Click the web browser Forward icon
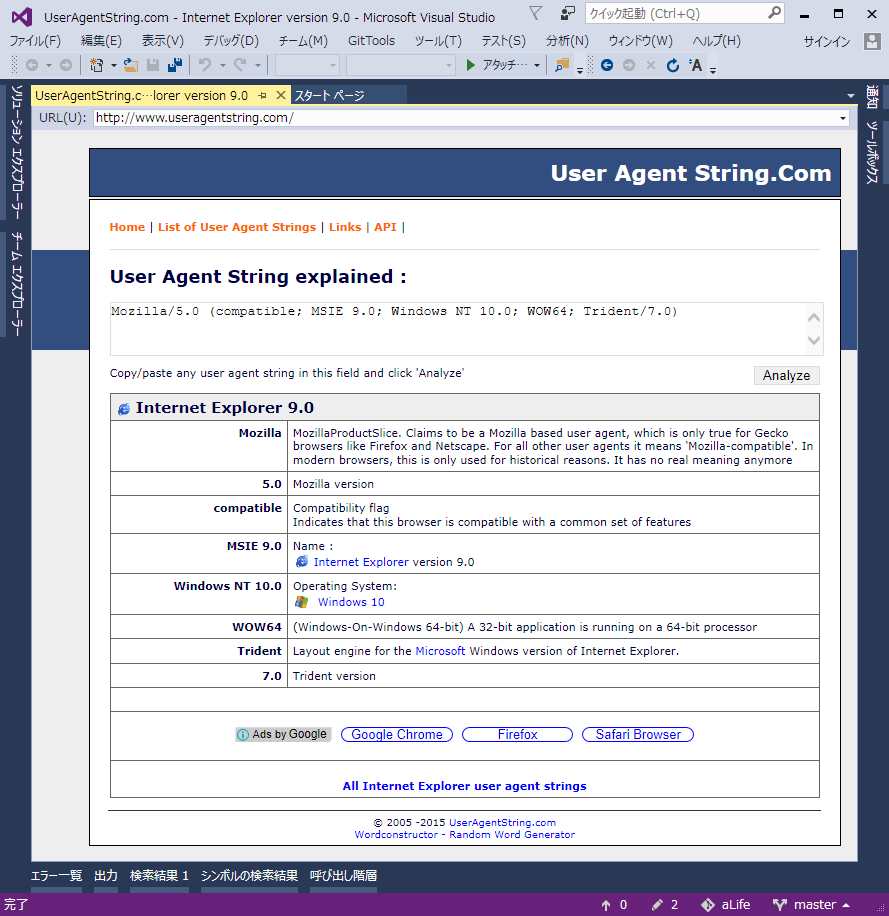 point(629,65)
